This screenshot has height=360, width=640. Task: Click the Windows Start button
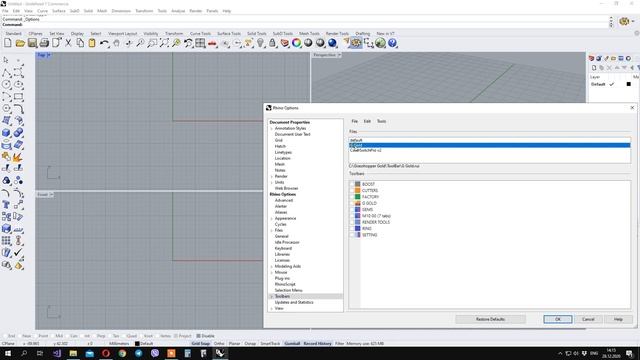[8, 353]
